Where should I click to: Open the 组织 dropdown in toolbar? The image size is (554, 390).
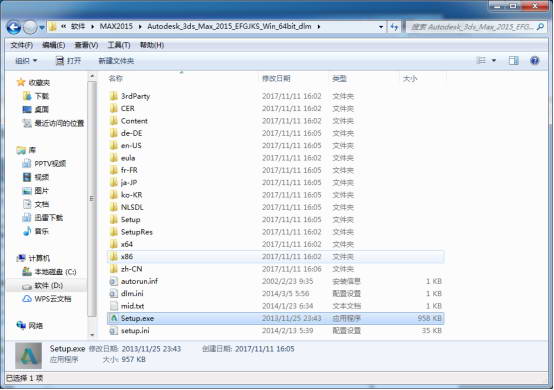tap(26, 61)
